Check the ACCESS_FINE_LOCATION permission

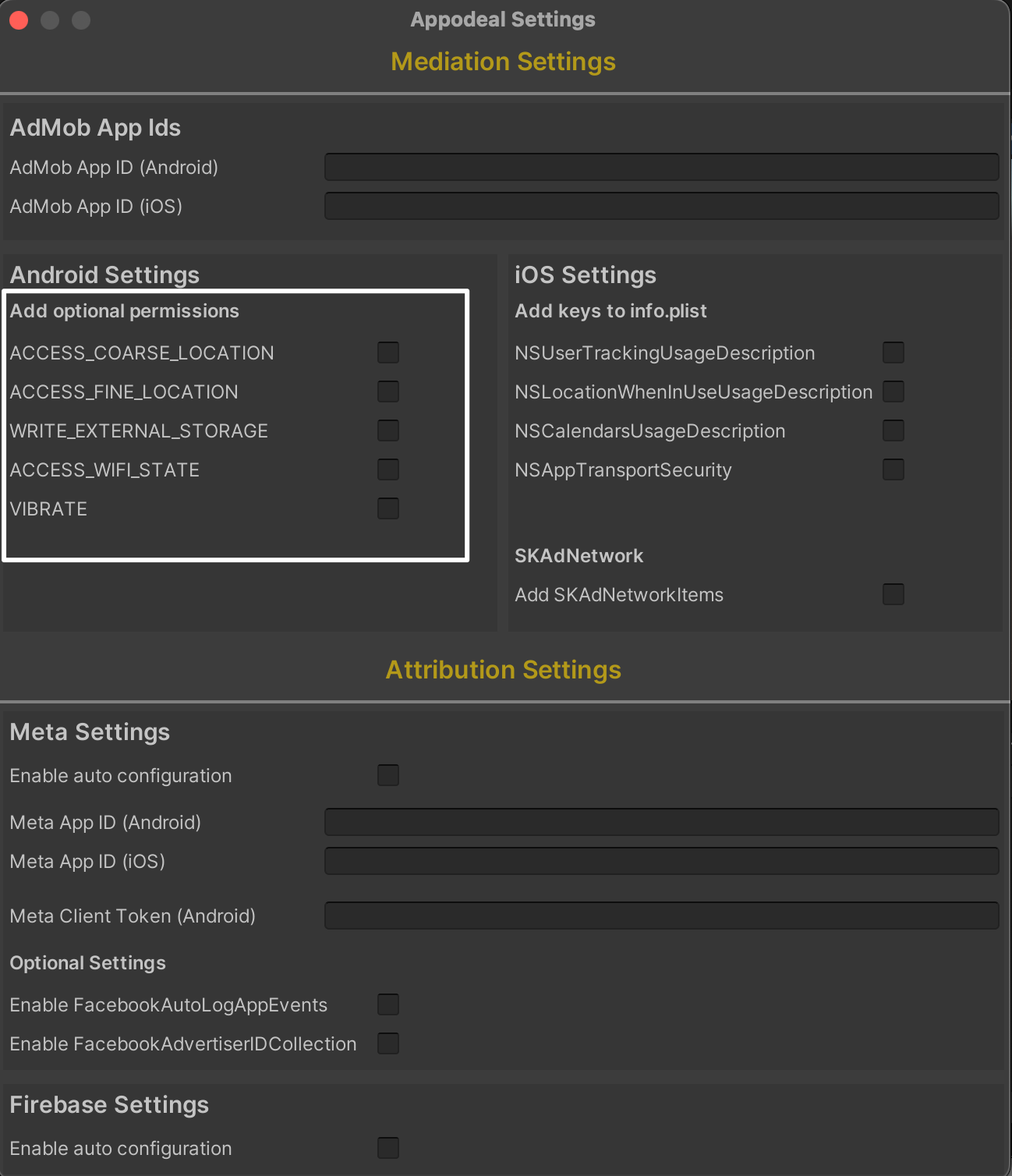(x=387, y=391)
